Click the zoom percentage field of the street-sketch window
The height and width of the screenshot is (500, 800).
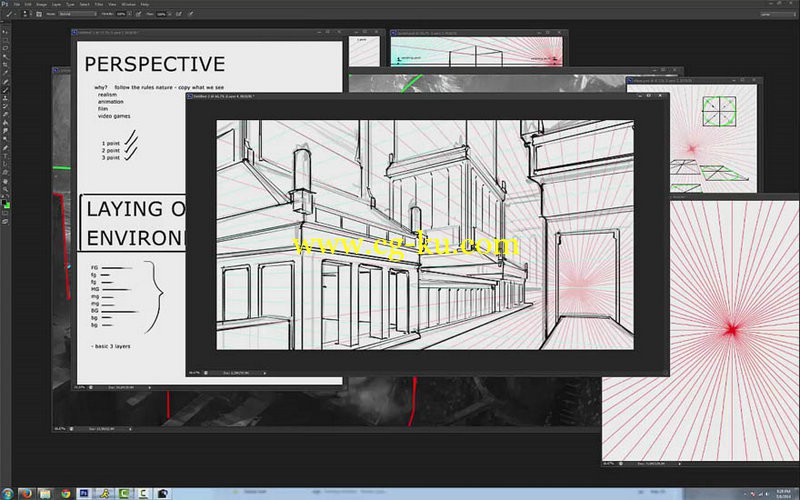[x=194, y=373]
